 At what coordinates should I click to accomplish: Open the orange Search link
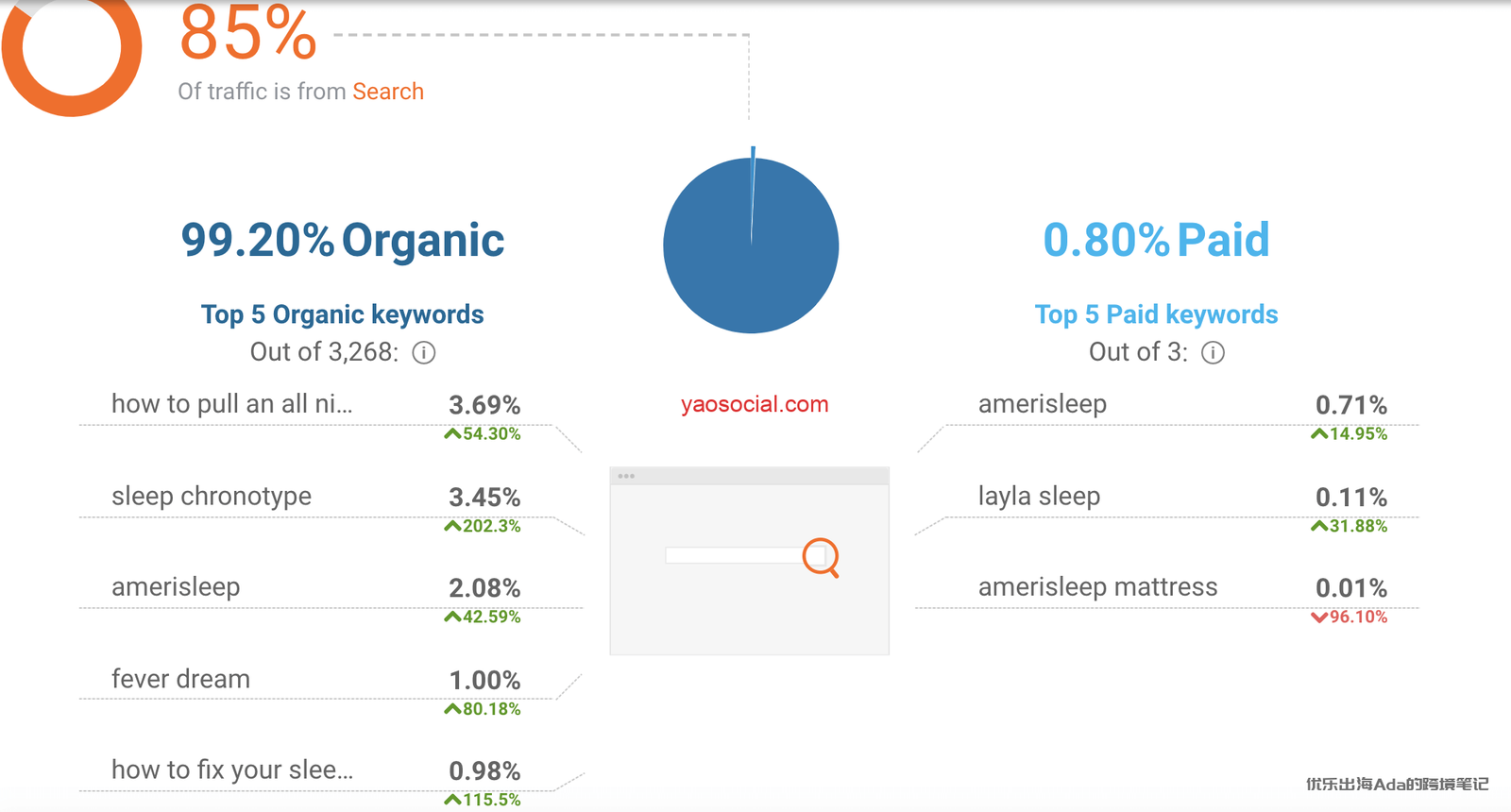point(388,92)
